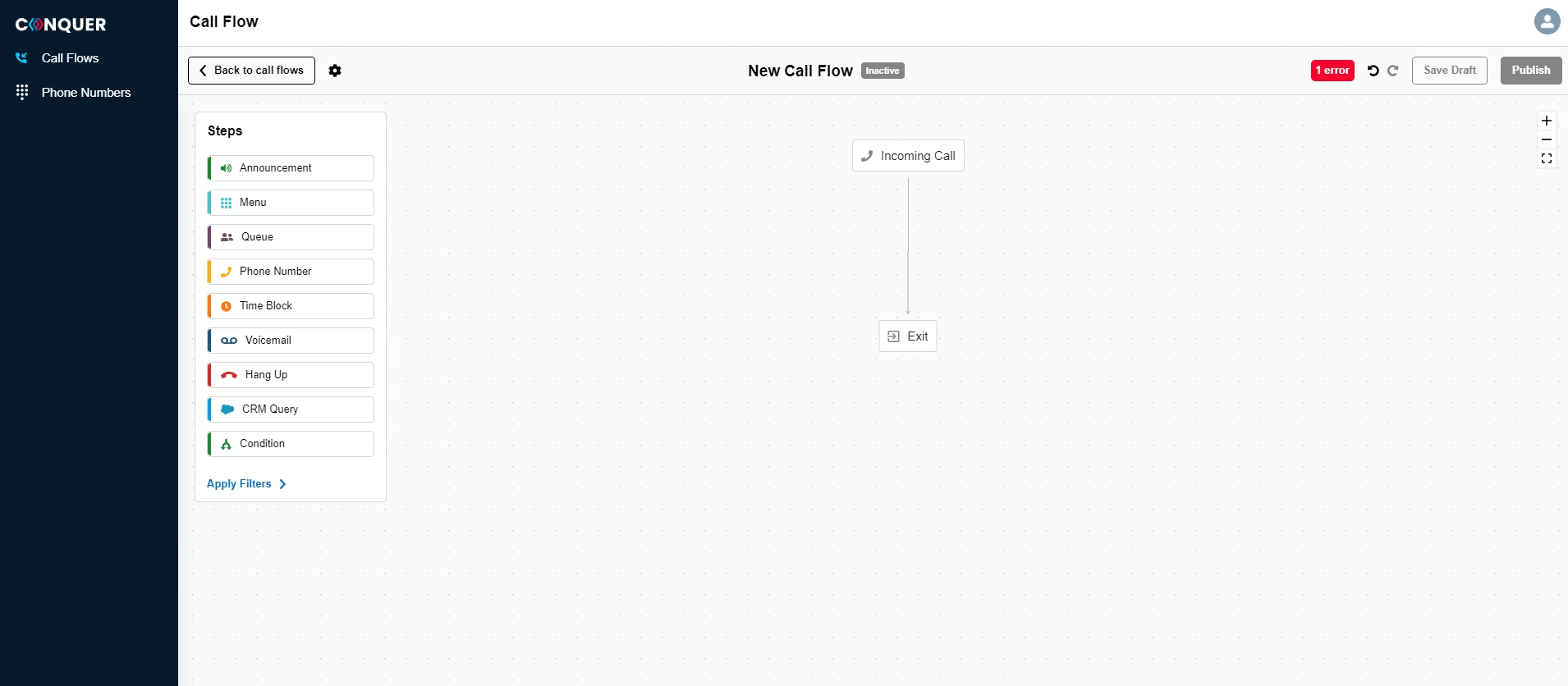Screen dimensions: 1568x686
Task: Click the CRM Query Salesforce cloud icon
Action: (227, 409)
